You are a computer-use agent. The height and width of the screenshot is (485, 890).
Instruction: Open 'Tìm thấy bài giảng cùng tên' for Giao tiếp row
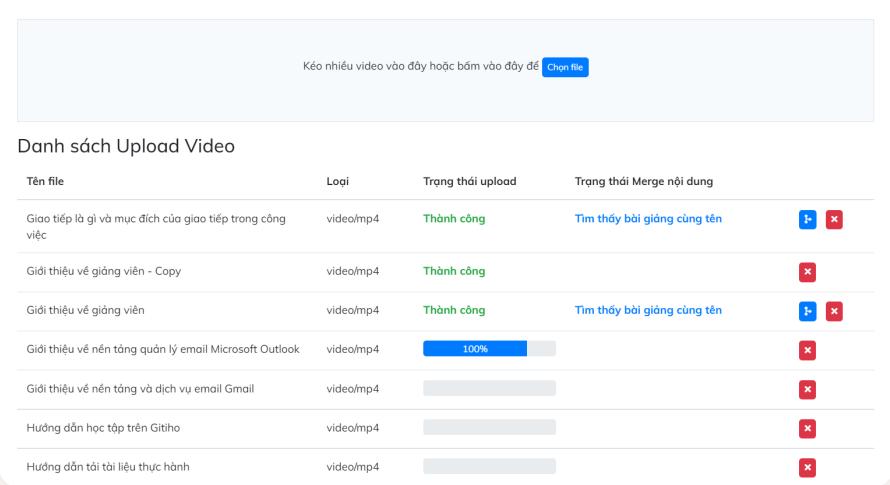[x=648, y=219]
